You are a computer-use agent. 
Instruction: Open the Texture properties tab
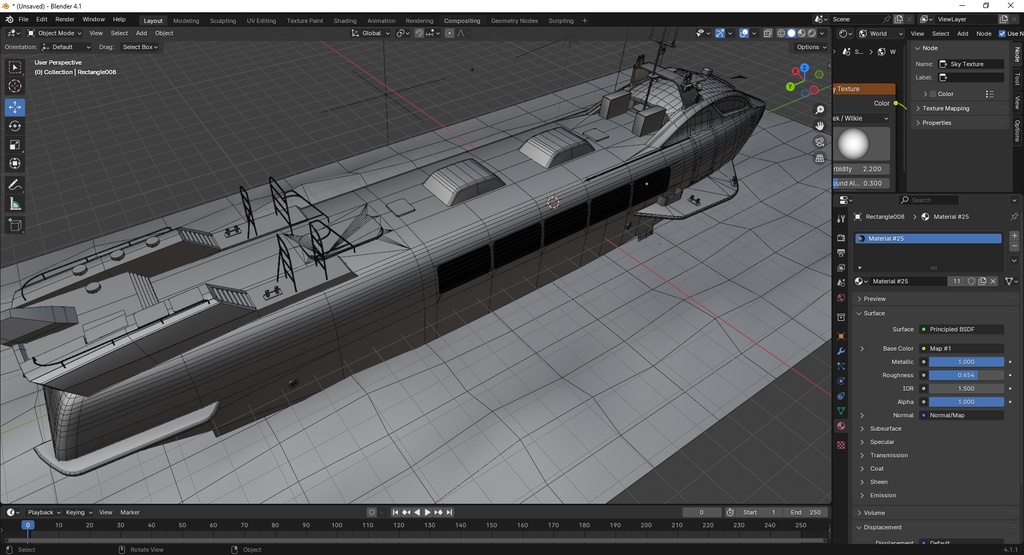coord(841,445)
